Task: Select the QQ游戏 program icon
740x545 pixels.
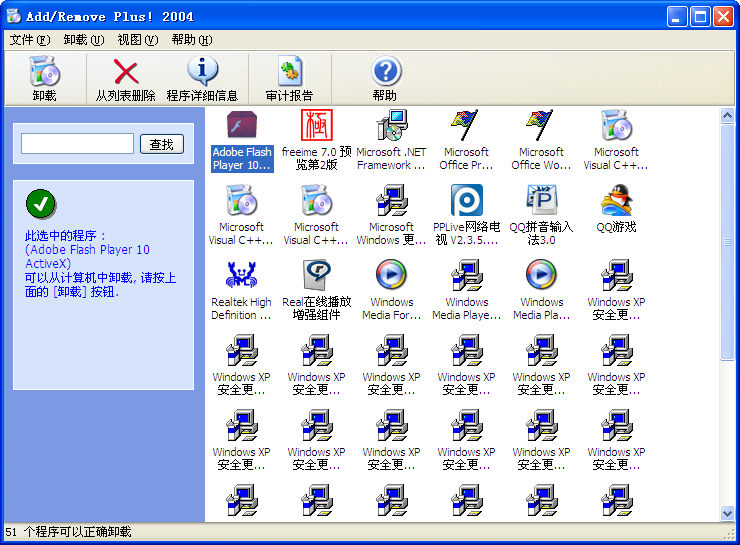Action: pyautogui.click(x=616, y=201)
